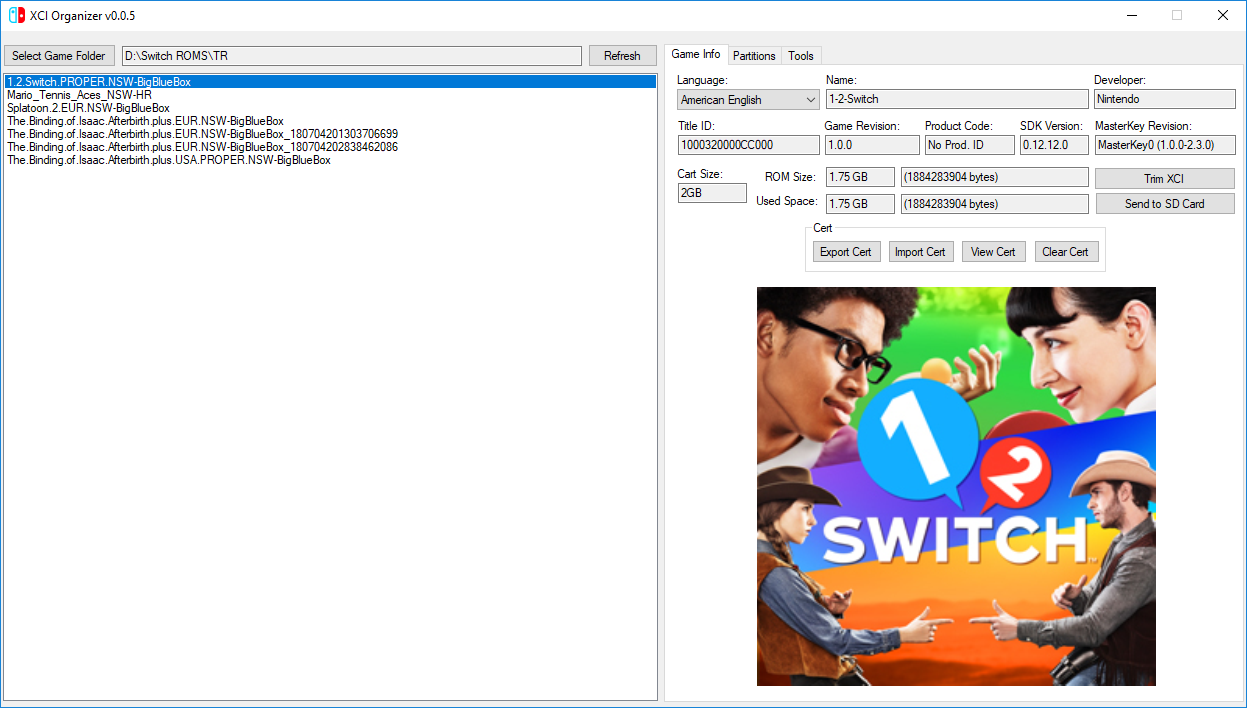Minimize the XCI Organizer window

(x=1131, y=15)
